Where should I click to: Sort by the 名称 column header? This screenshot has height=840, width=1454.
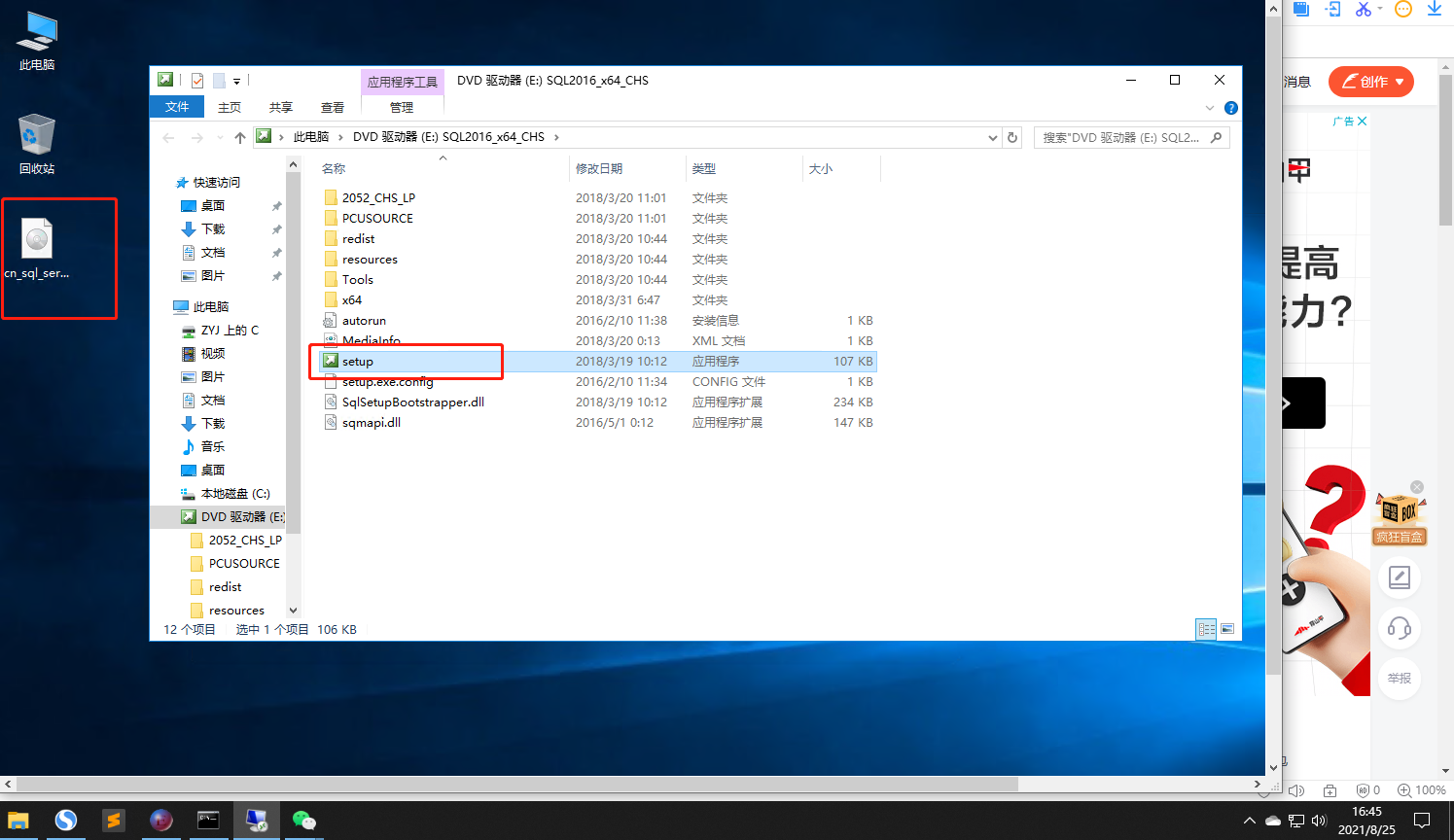[x=334, y=169]
